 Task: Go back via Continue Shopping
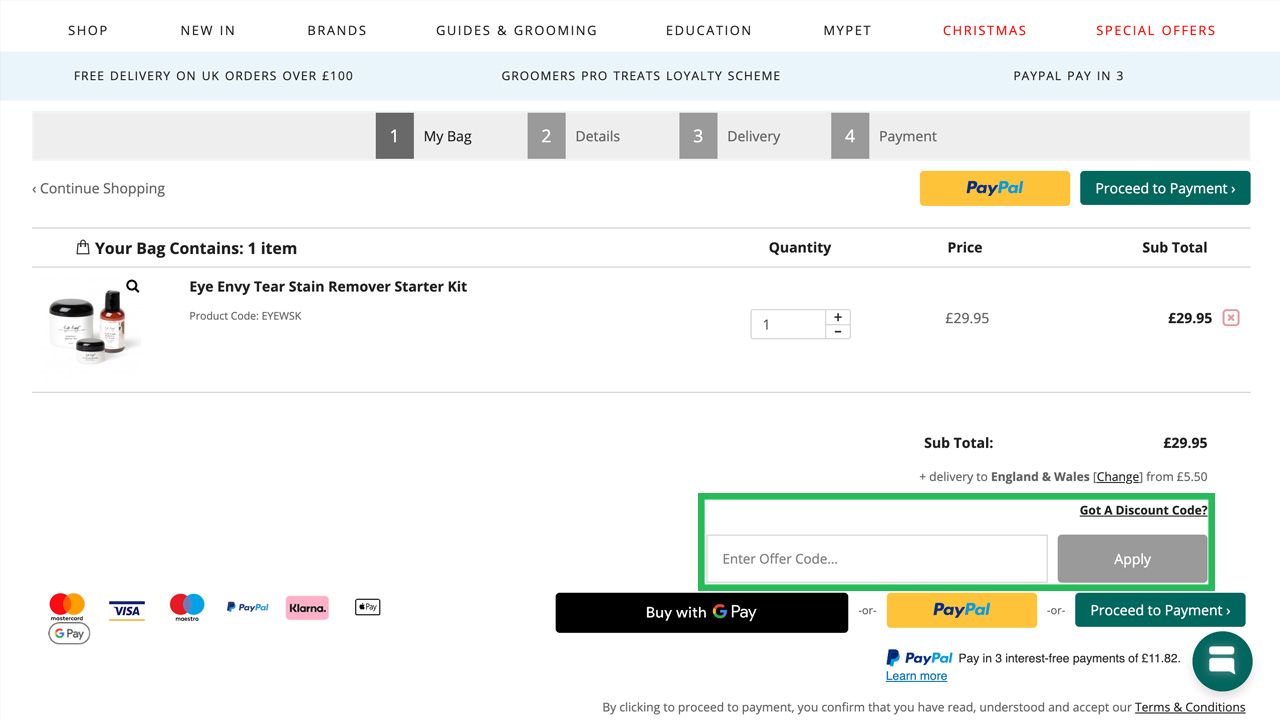(x=98, y=188)
